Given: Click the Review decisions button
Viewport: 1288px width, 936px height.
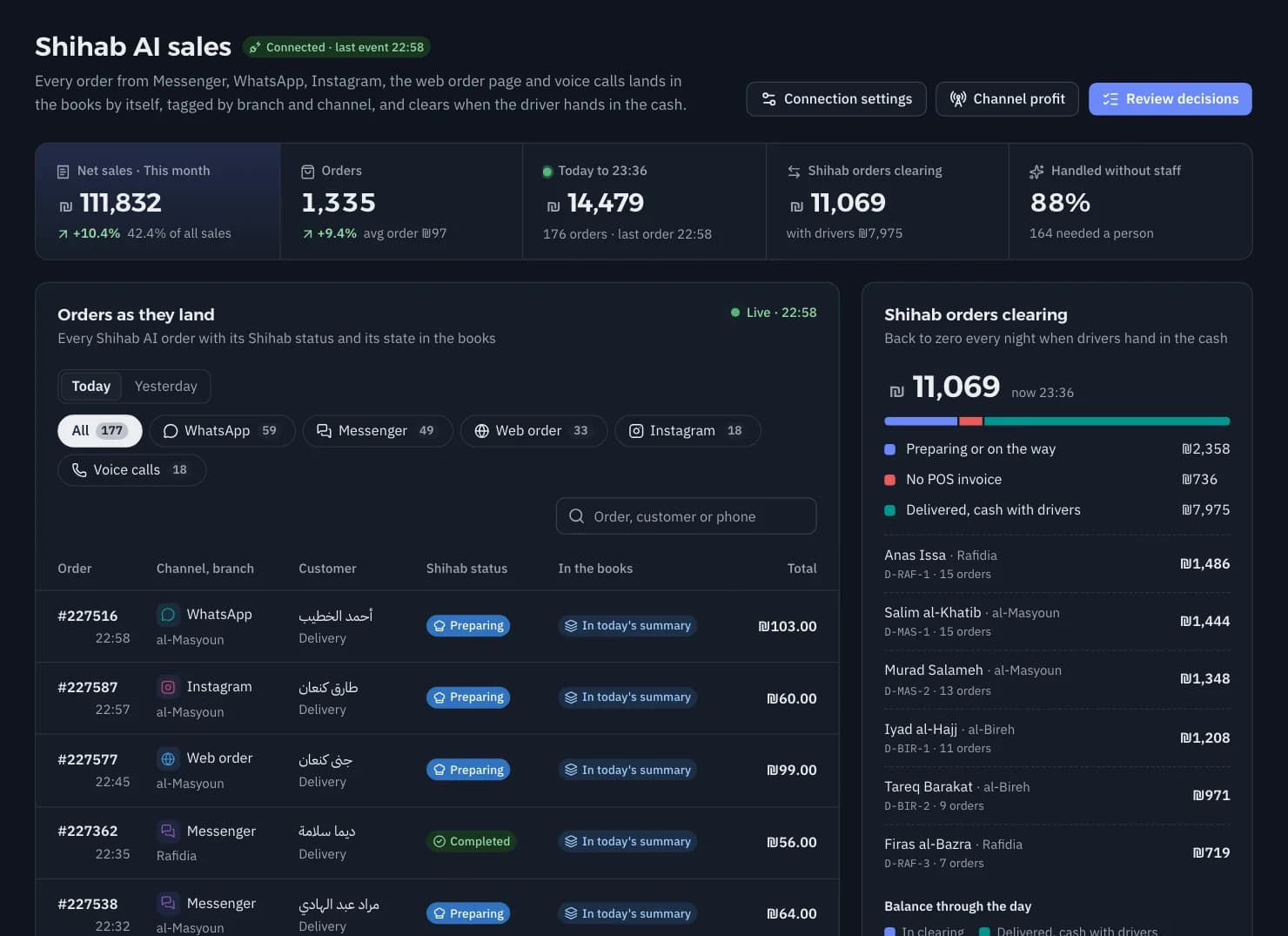Looking at the screenshot, I should (1170, 99).
